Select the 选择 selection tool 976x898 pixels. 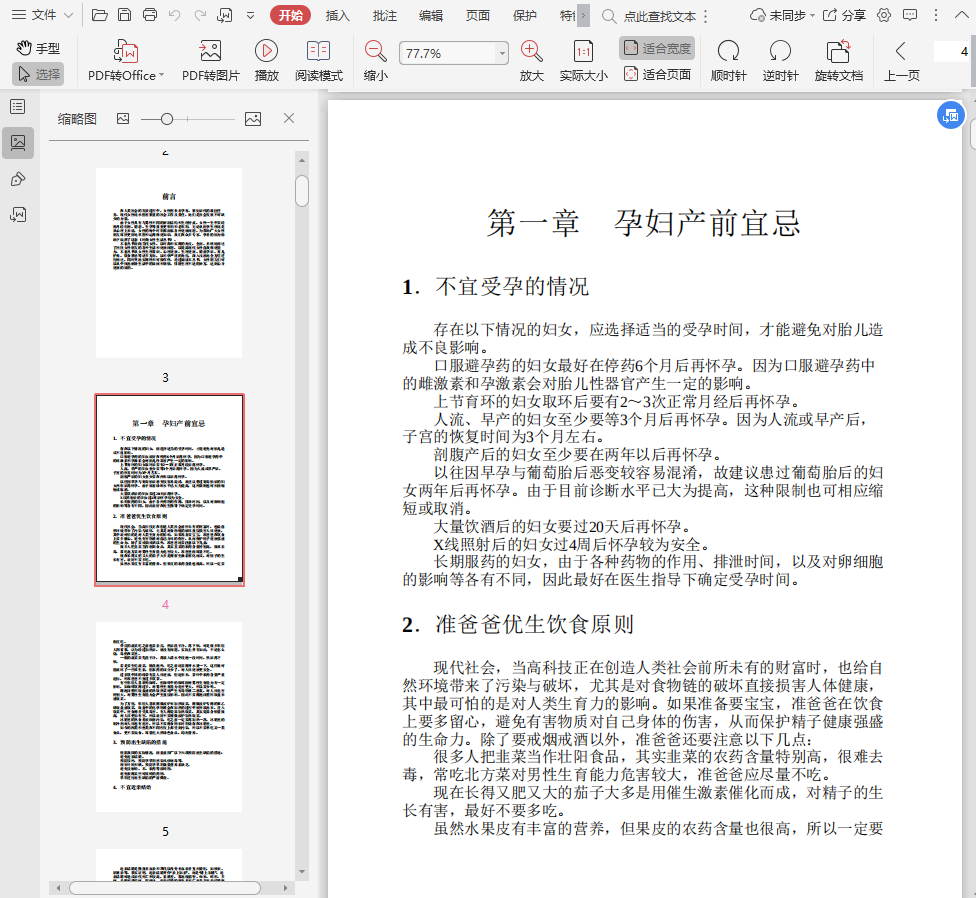[38, 74]
